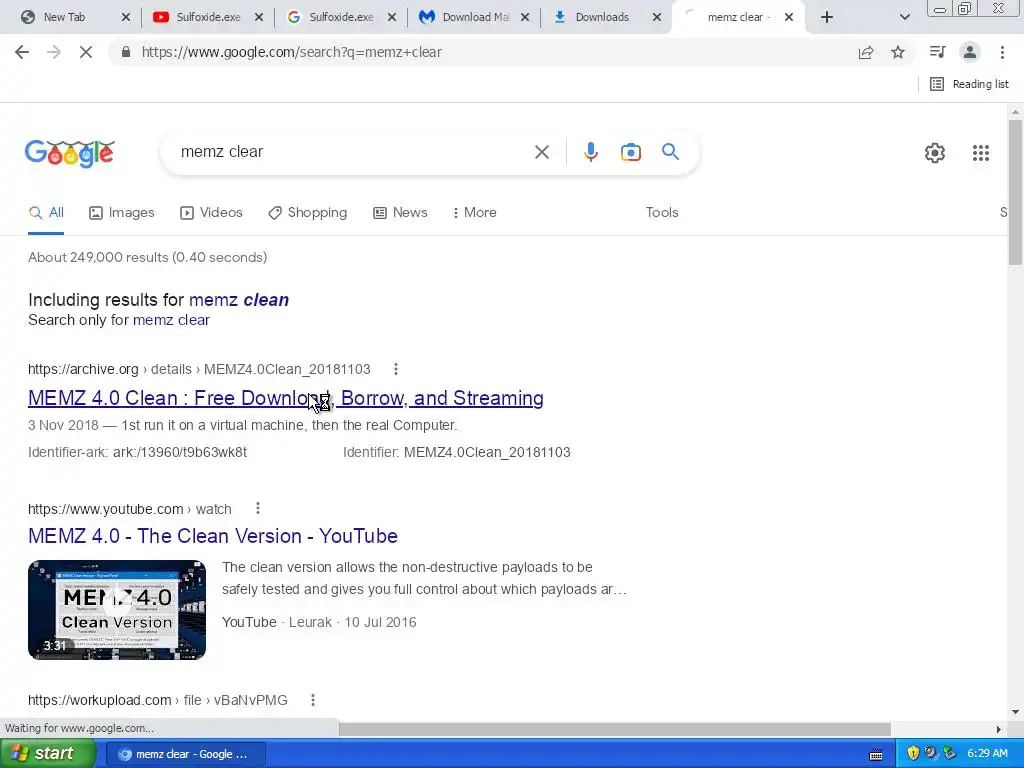Click the https://workupload.com result URL
Screen dimensions: 1024x768
pos(99,700)
